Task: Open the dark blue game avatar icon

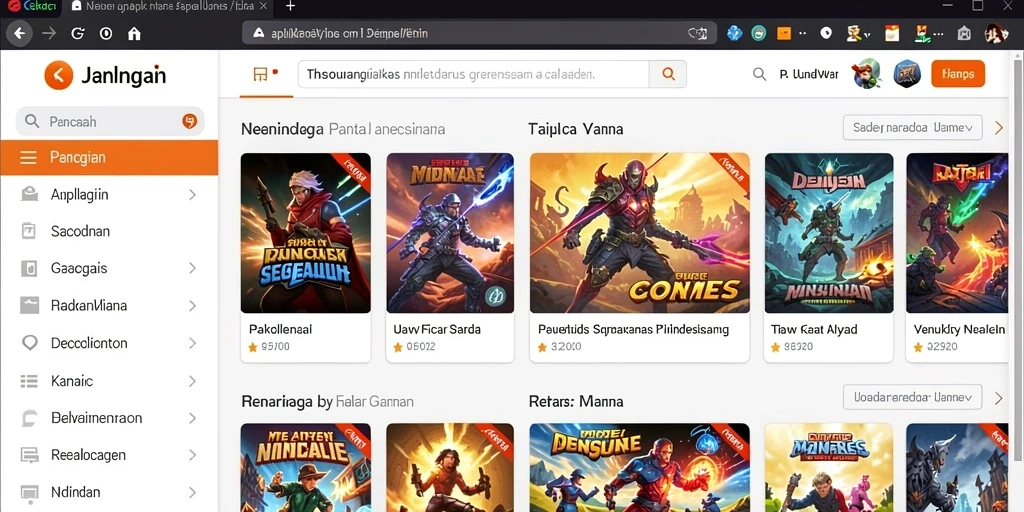Action: [x=906, y=74]
